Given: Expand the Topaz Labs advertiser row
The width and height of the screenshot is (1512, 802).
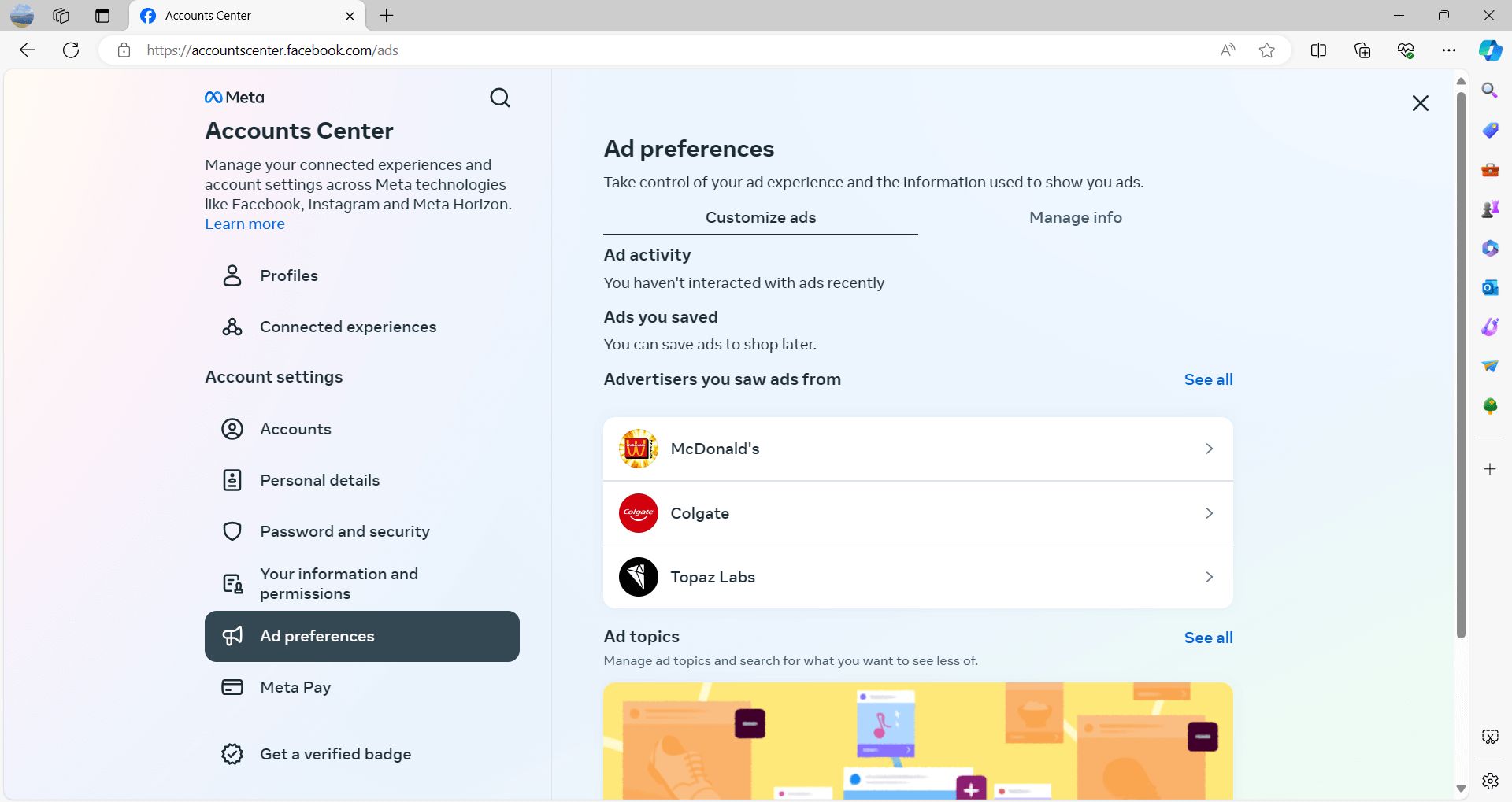Looking at the screenshot, I should 918,577.
